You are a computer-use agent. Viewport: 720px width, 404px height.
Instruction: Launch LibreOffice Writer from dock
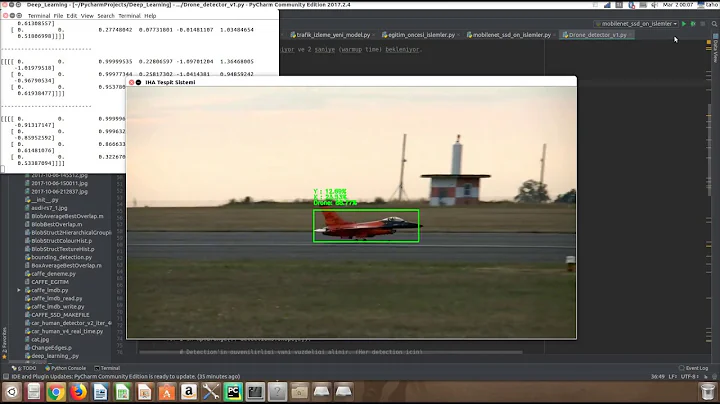pos(100,392)
